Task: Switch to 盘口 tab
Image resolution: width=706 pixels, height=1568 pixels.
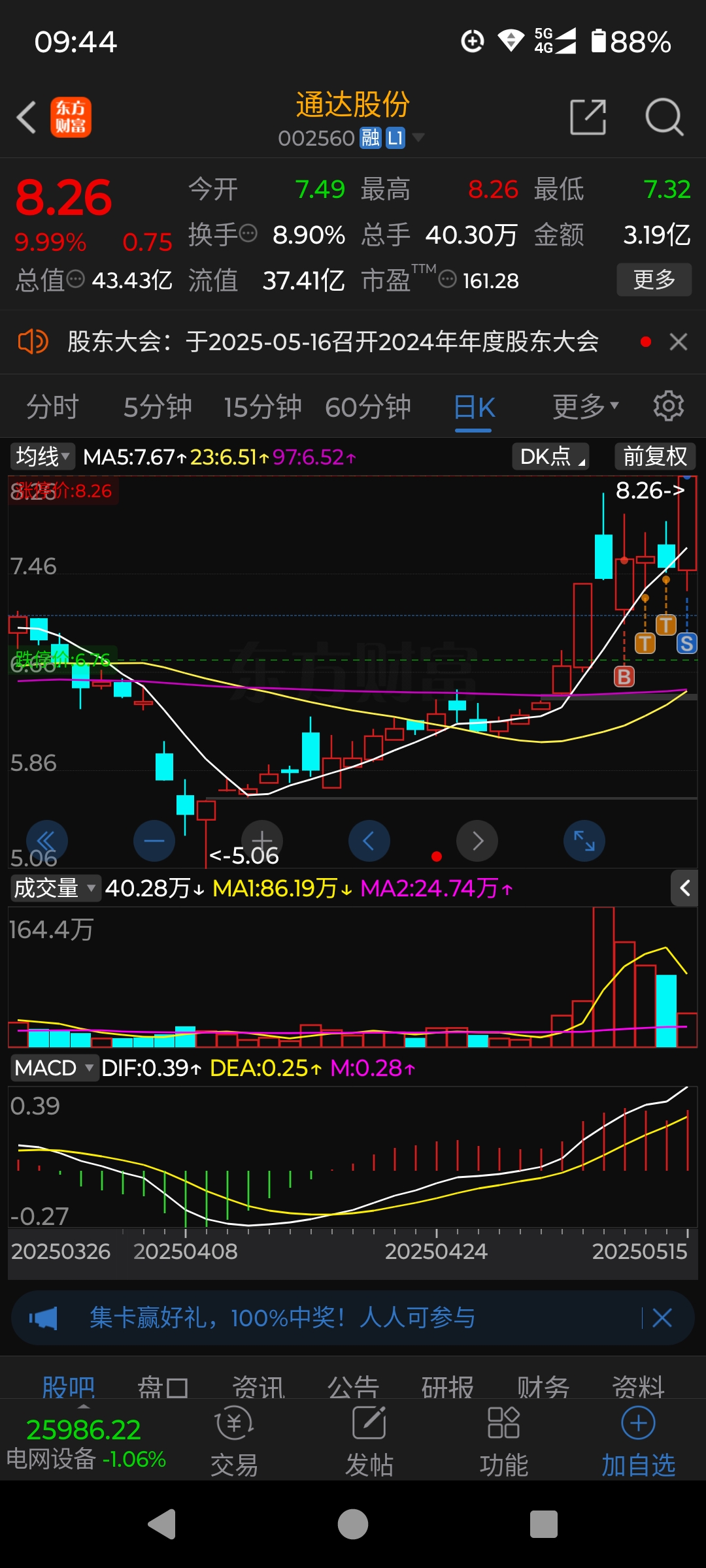Action: point(163,1386)
